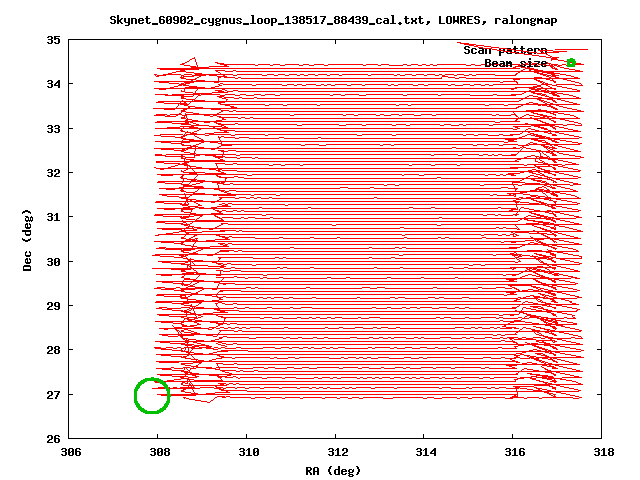Click the y-axis tick label 30
The height and width of the screenshot is (480, 640).
(53, 262)
